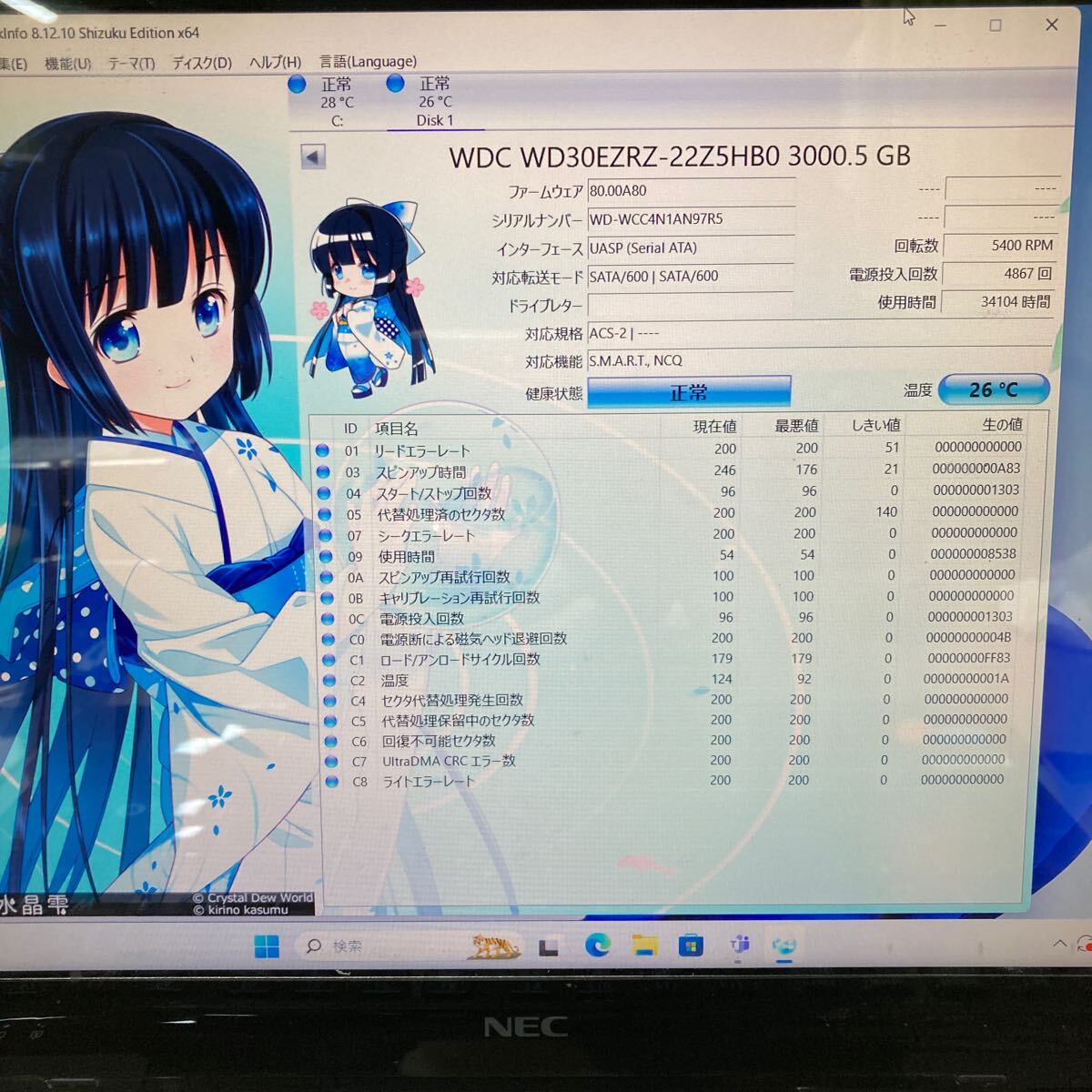Click the 最悪値 column header

click(796, 425)
